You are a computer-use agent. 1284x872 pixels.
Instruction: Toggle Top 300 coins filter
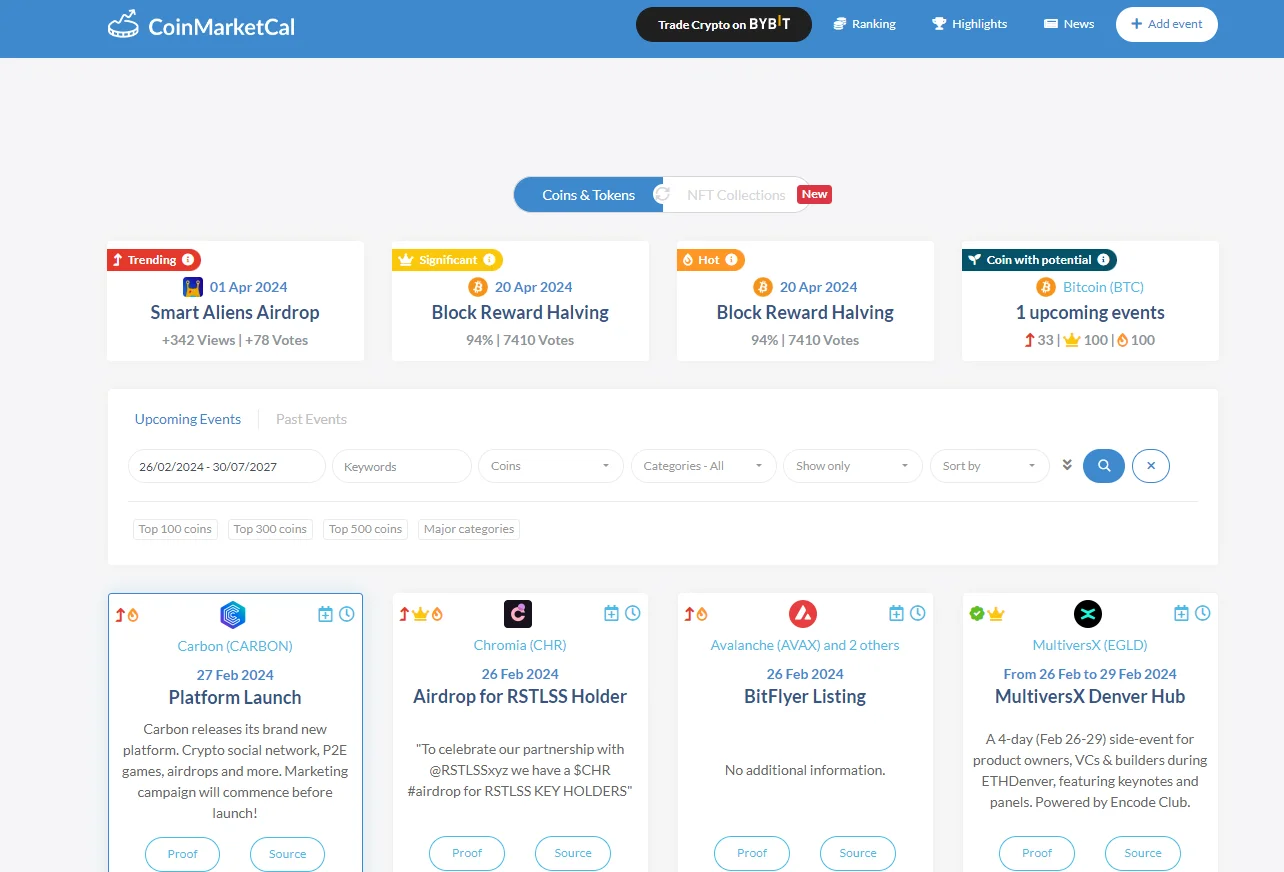[x=270, y=529]
